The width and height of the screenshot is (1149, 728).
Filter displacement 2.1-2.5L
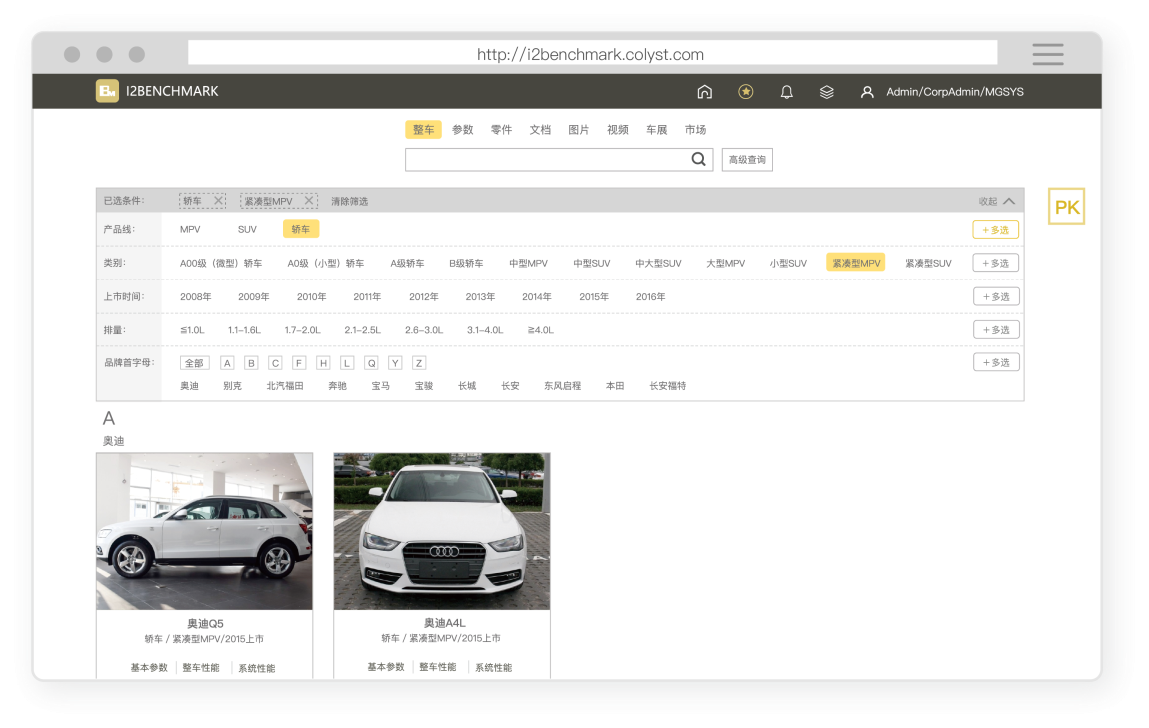click(x=362, y=330)
